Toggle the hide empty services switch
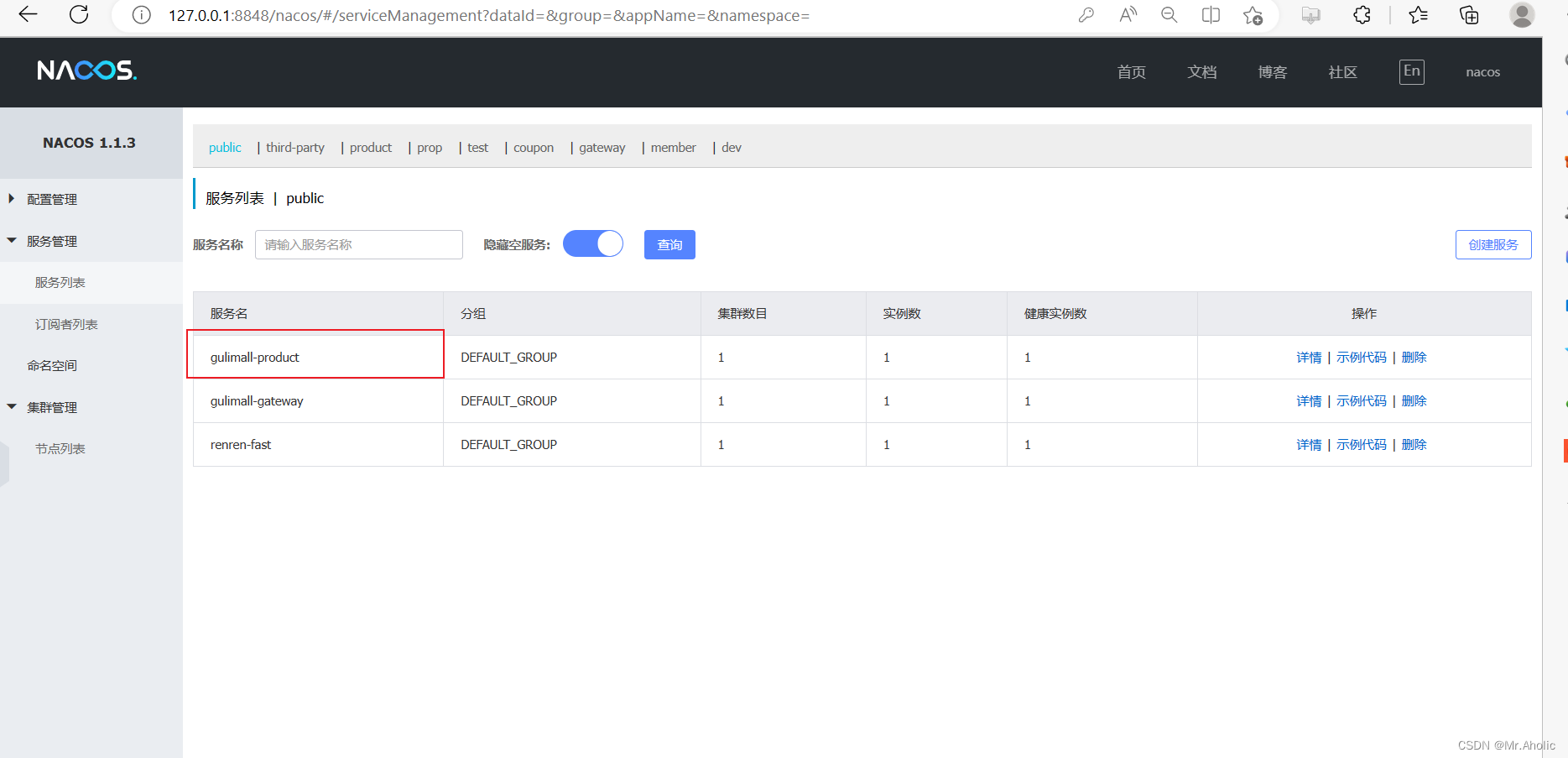Image resolution: width=1568 pixels, height=758 pixels. [593, 244]
